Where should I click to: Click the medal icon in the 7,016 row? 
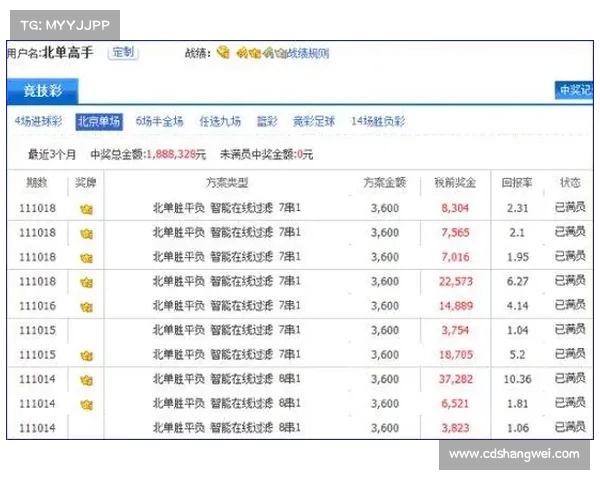pyautogui.click(x=86, y=258)
